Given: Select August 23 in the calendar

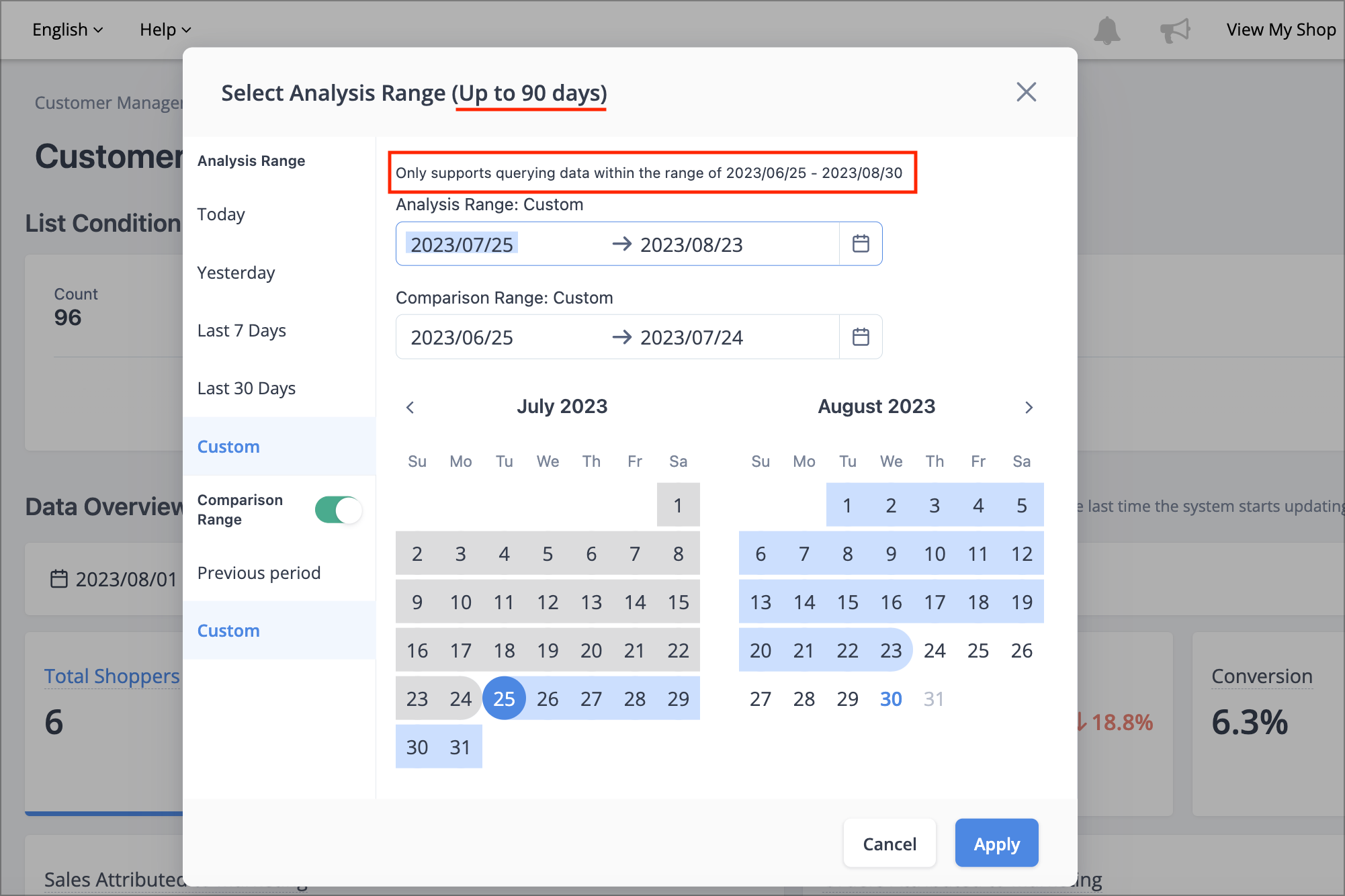Looking at the screenshot, I should [x=891, y=650].
